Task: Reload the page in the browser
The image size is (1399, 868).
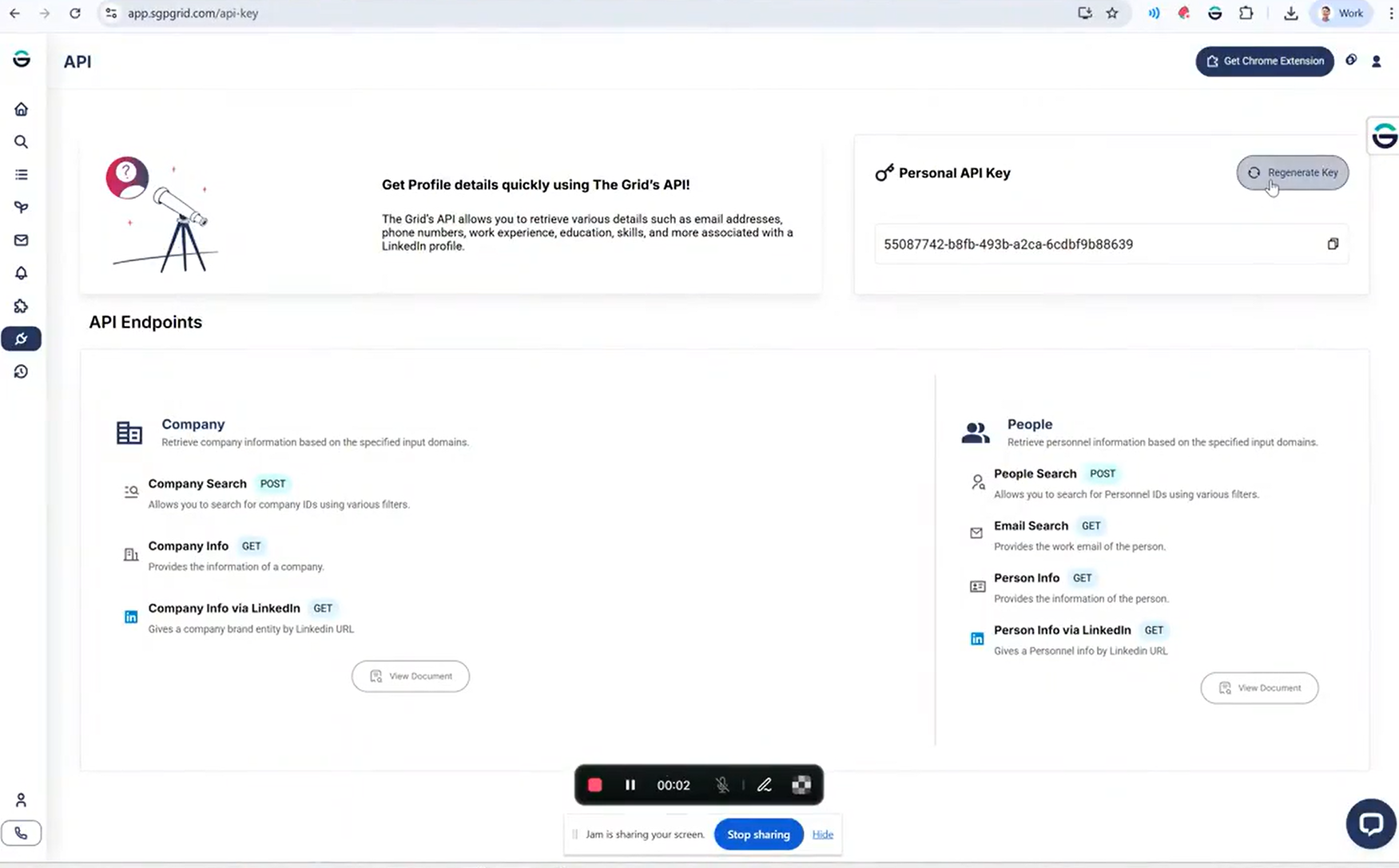Action: (75, 13)
